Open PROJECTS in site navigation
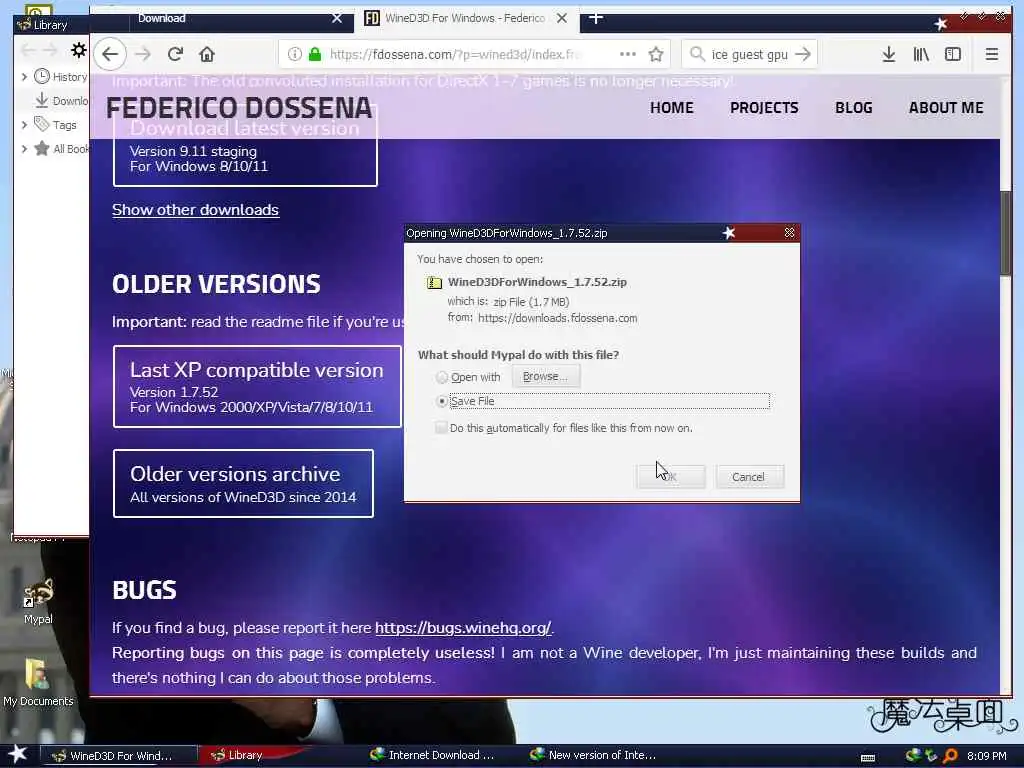 (764, 108)
